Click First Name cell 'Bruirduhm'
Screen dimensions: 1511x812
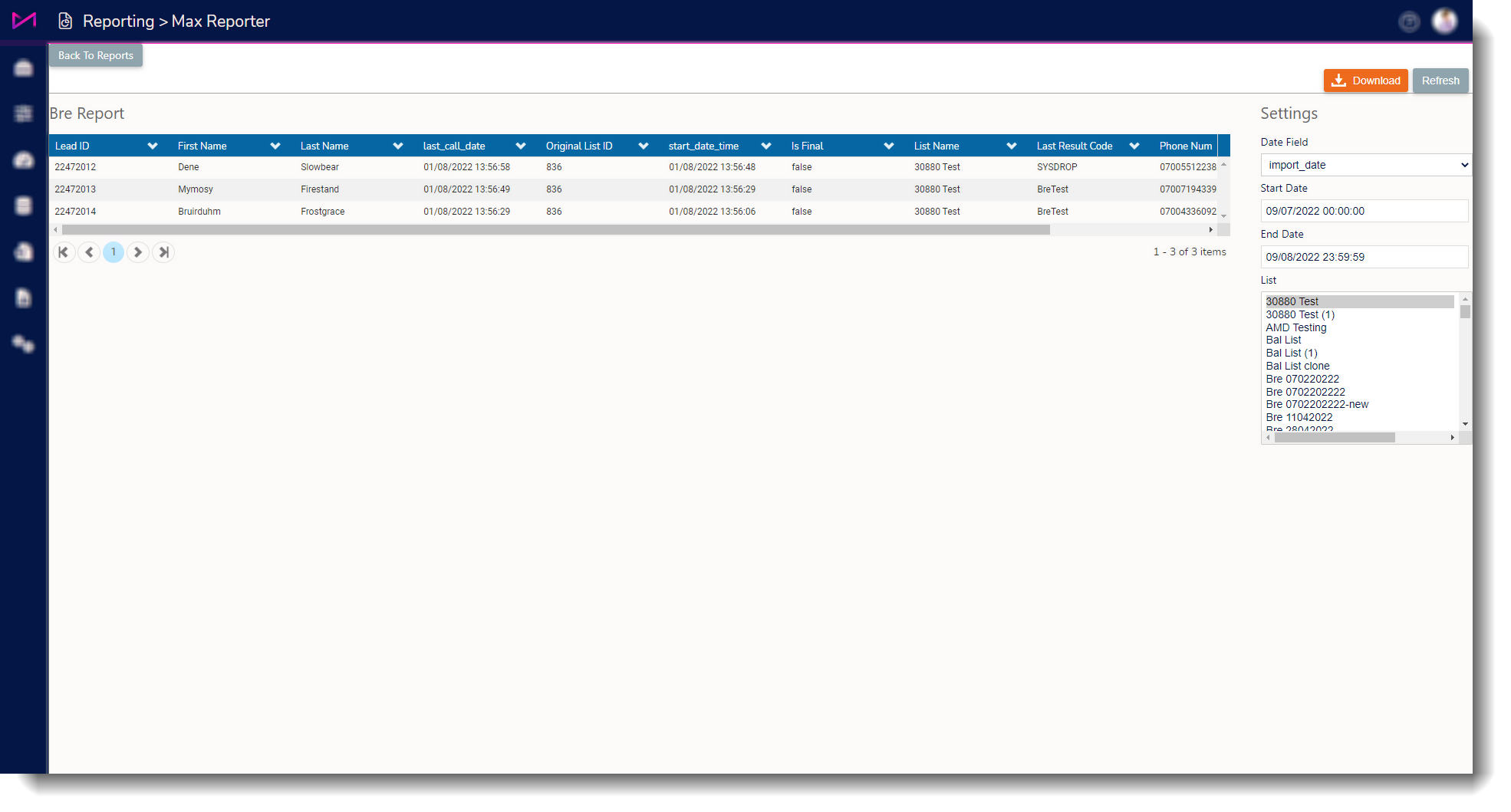point(199,212)
